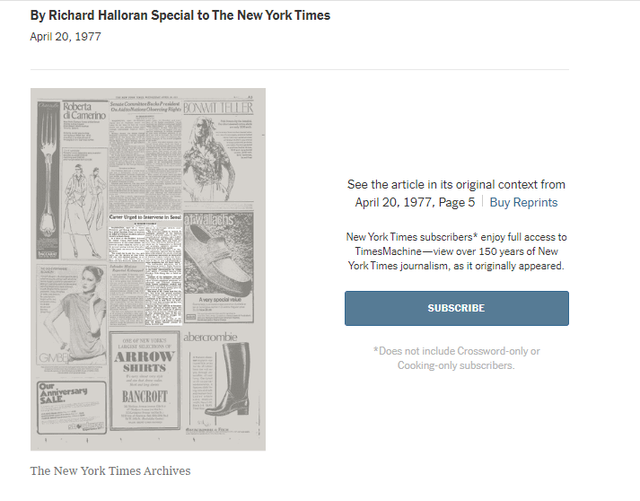Click the Gimbels model ad in scan
The width and height of the screenshot is (640, 501).
(72, 314)
